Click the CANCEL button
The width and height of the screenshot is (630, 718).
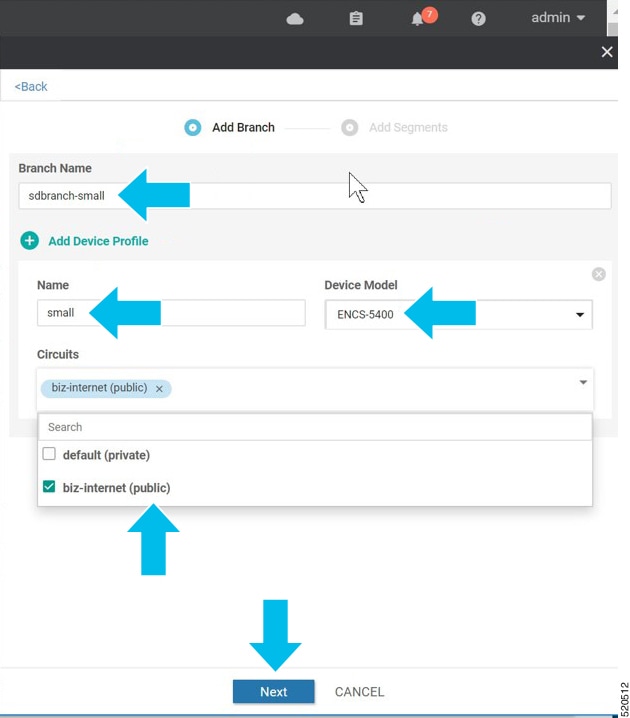point(359,691)
